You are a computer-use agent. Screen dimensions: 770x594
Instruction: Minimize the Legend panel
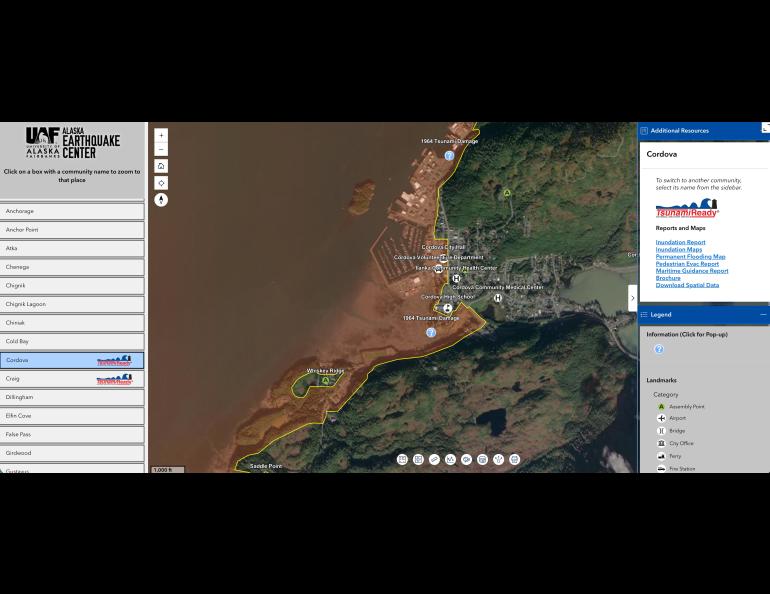763,315
